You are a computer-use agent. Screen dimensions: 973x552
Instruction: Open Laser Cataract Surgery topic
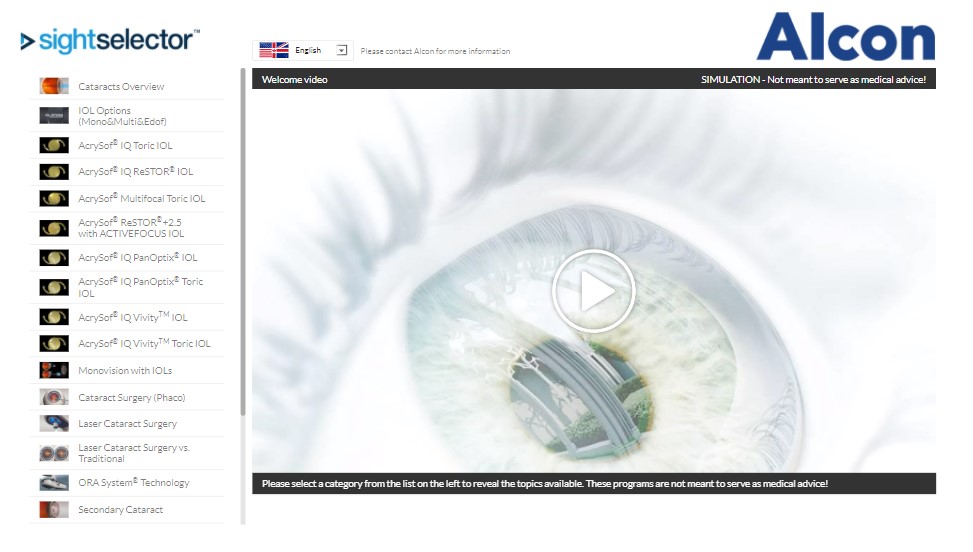coord(127,424)
